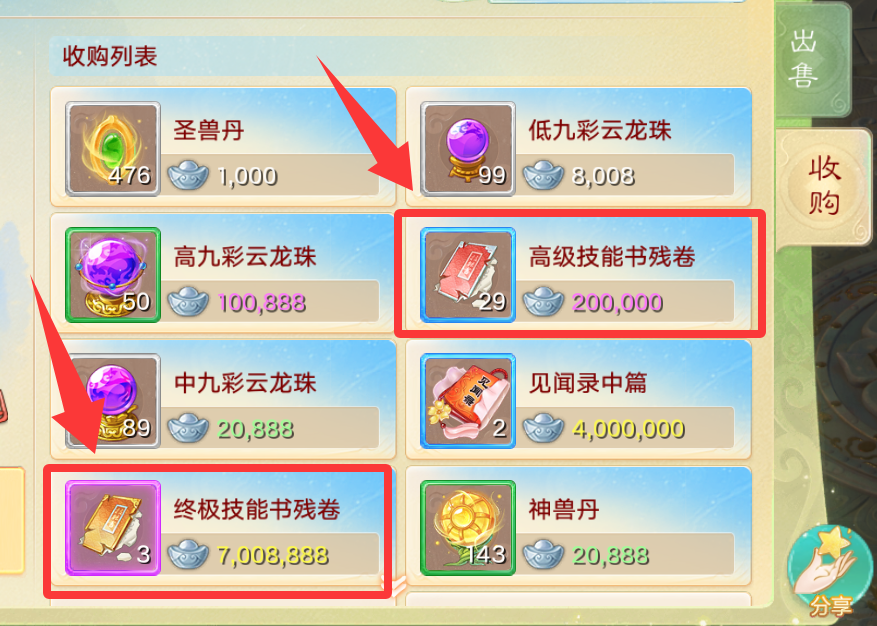
Task: Open the 分享 share hand icon
Action: tap(826, 571)
